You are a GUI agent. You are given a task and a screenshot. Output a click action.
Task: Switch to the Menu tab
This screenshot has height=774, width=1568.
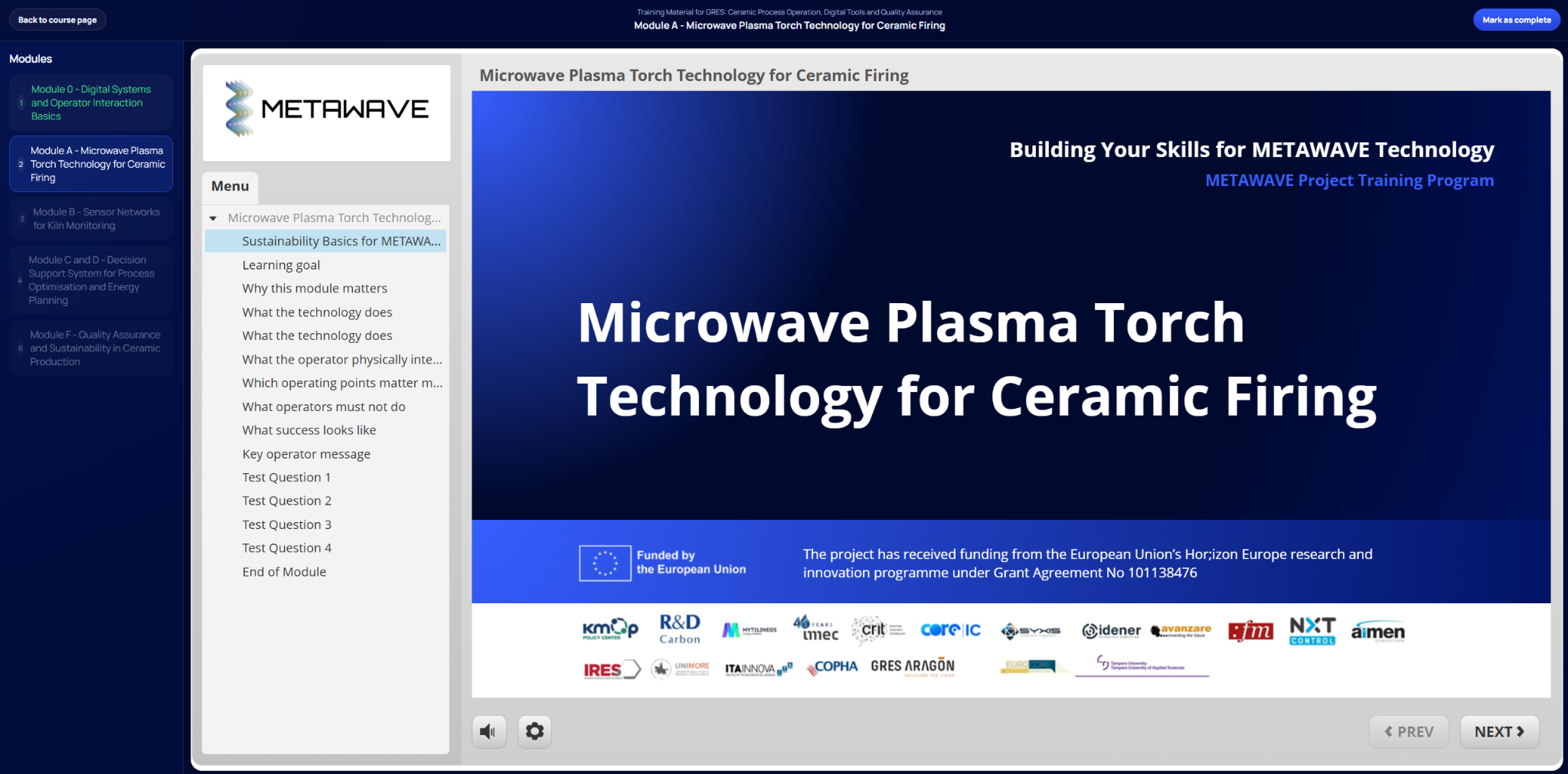(230, 187)
